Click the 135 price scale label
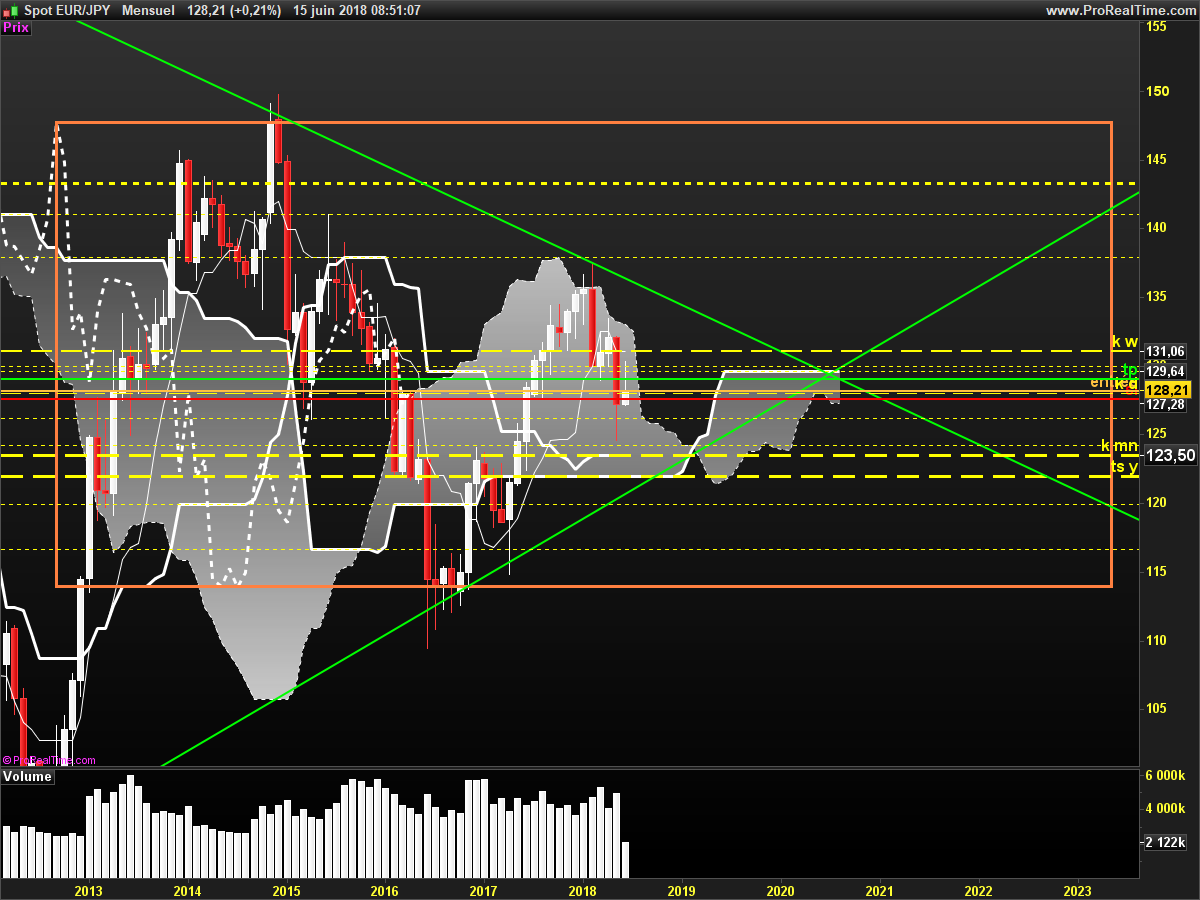 point(1156,296)
